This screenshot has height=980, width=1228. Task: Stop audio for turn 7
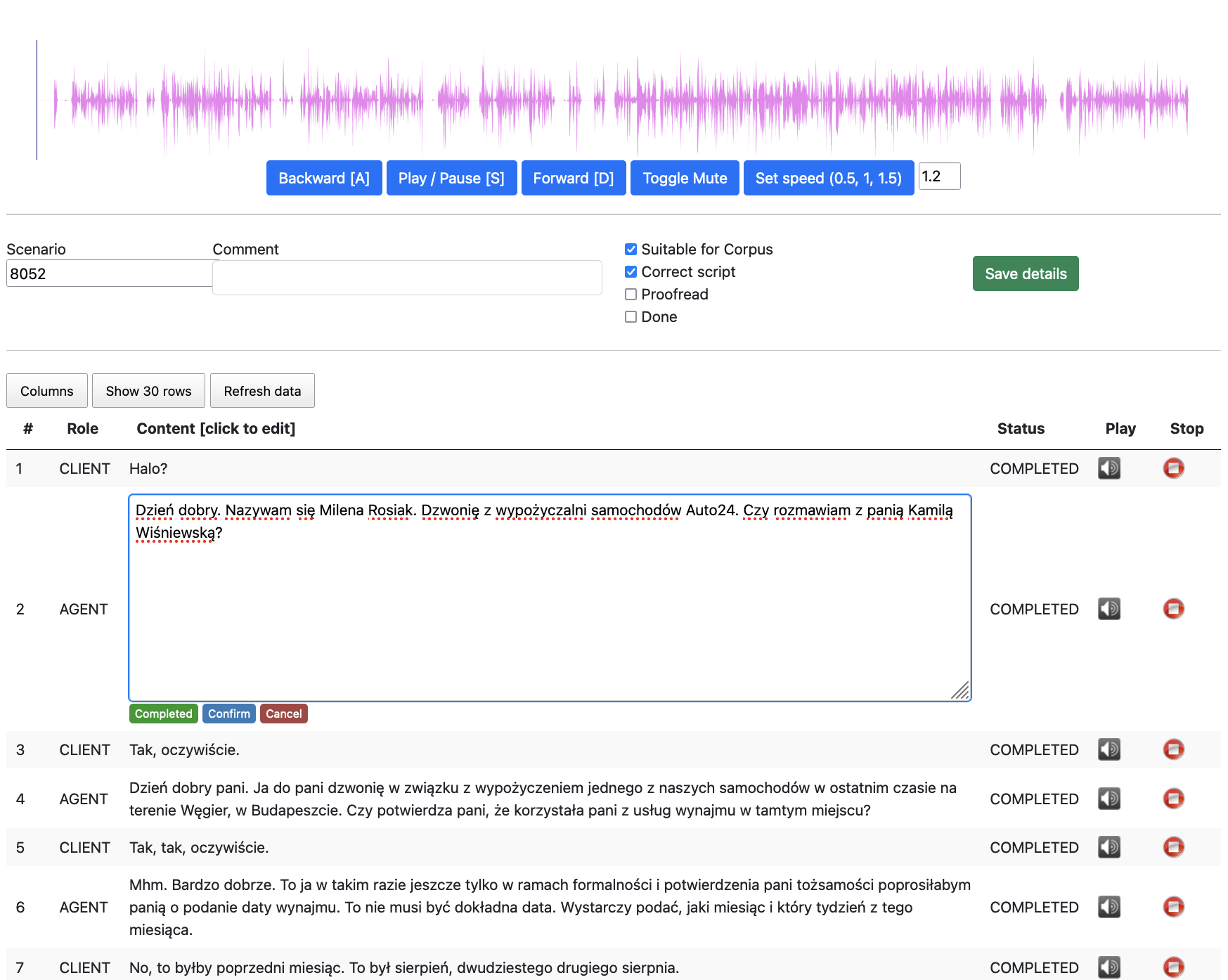(1172, 967)
